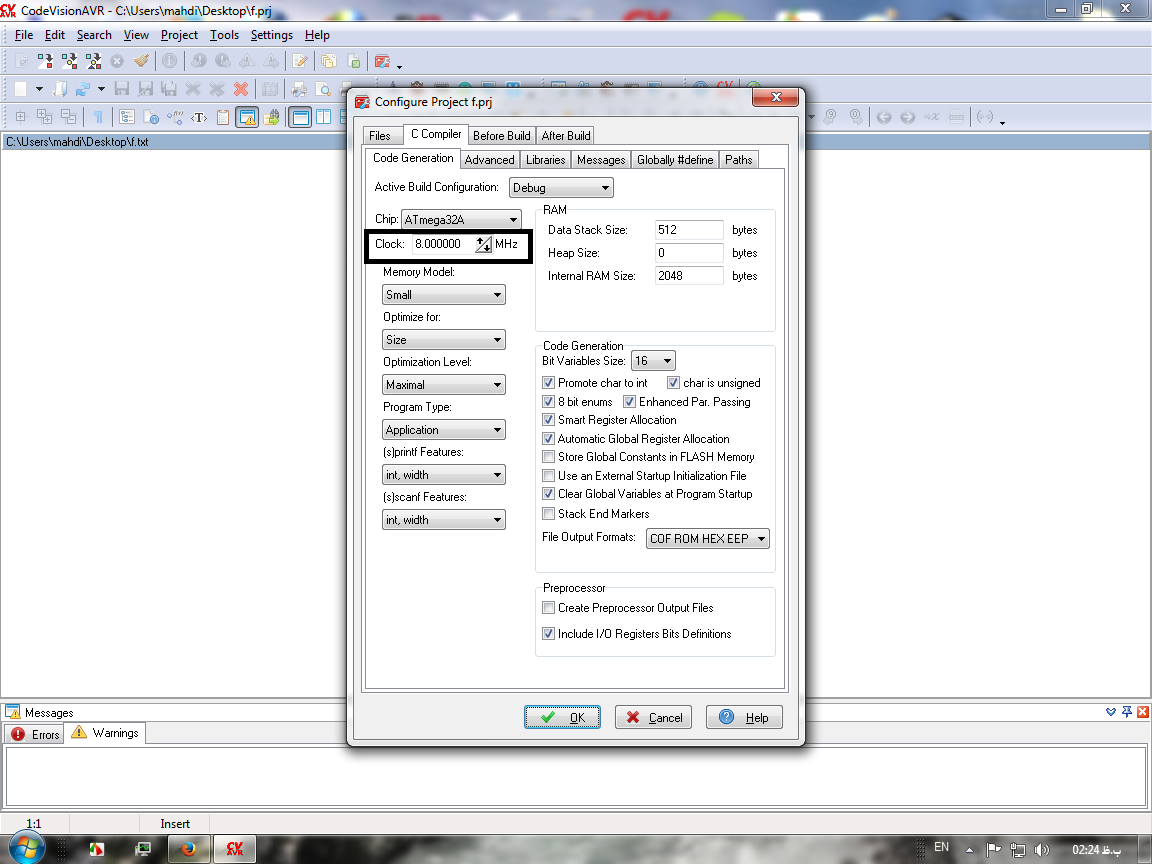Uncheck Promote char to int
Screen dimensions: 1152x864
tap(548, 383)
